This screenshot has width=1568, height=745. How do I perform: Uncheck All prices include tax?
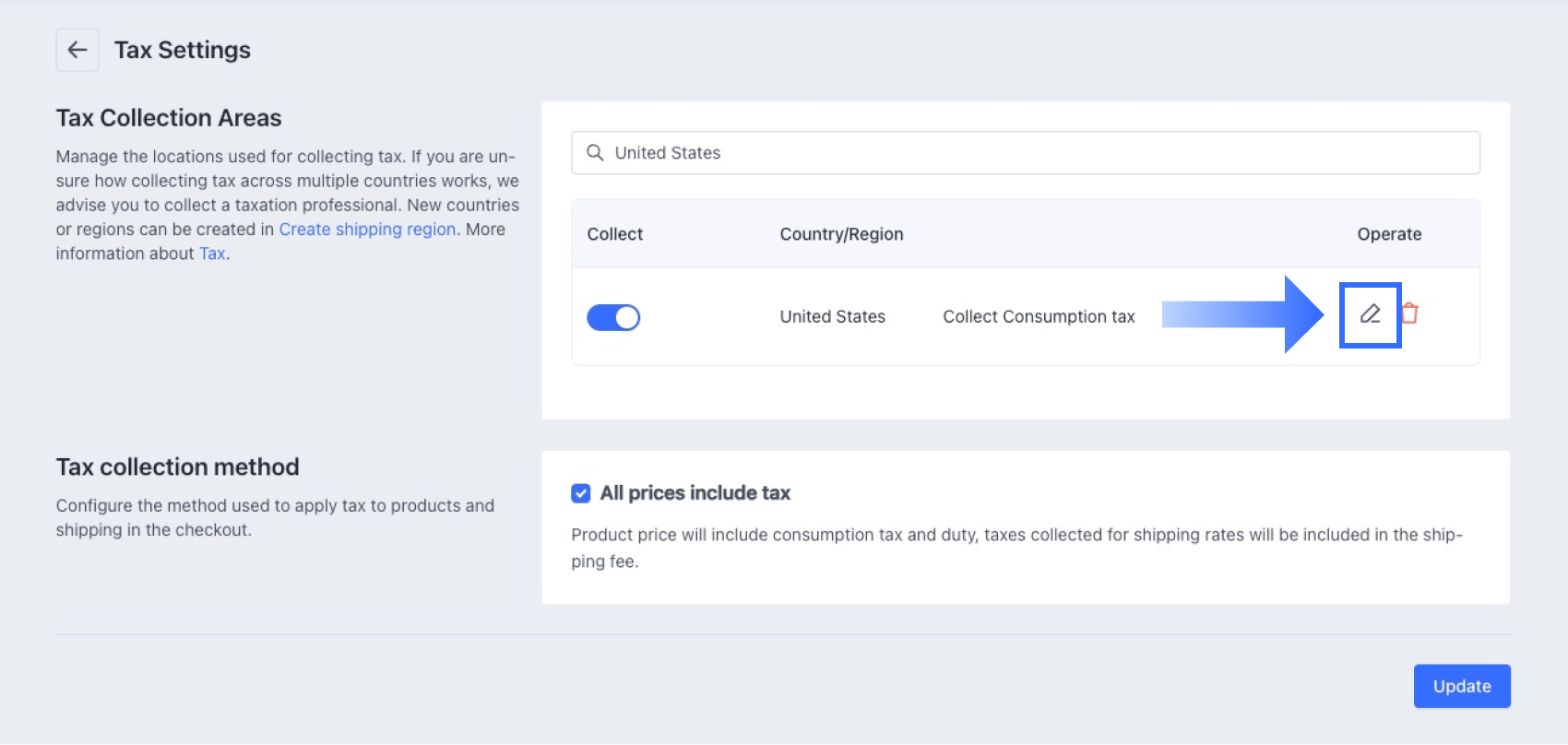580,493
